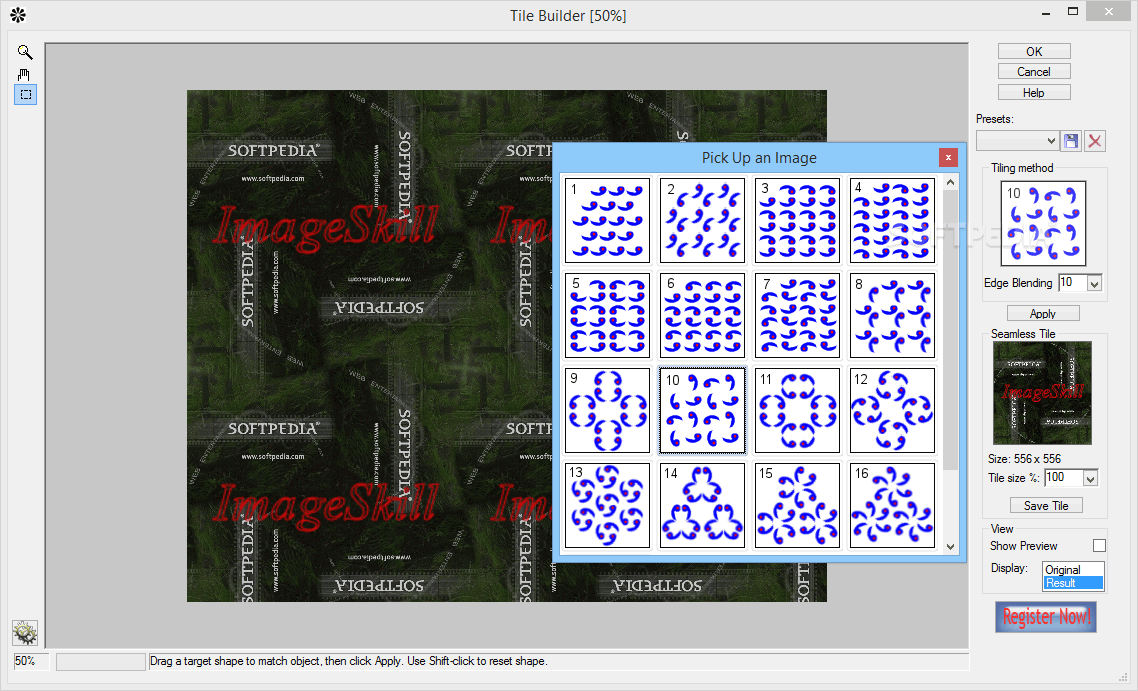This screenshot has width=1138, height=691.
Task: Close the Pick Up an Image dialog
Action: tap(948, 158)
